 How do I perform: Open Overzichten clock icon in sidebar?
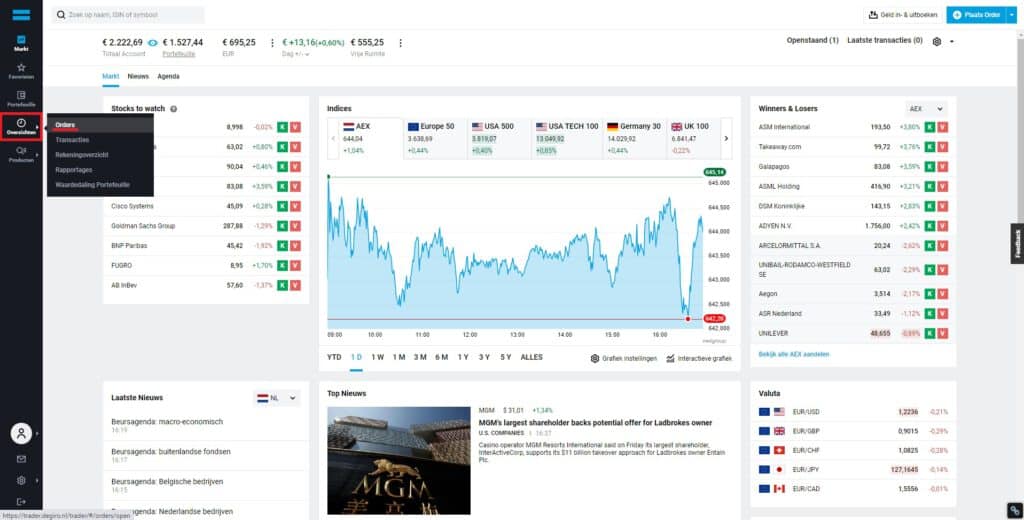tap(21, 126)
